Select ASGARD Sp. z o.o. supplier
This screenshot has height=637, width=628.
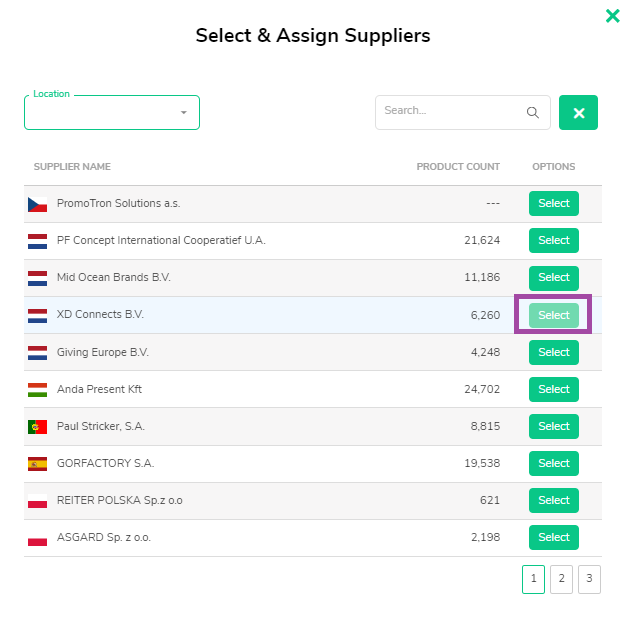(x=554, y=537)
